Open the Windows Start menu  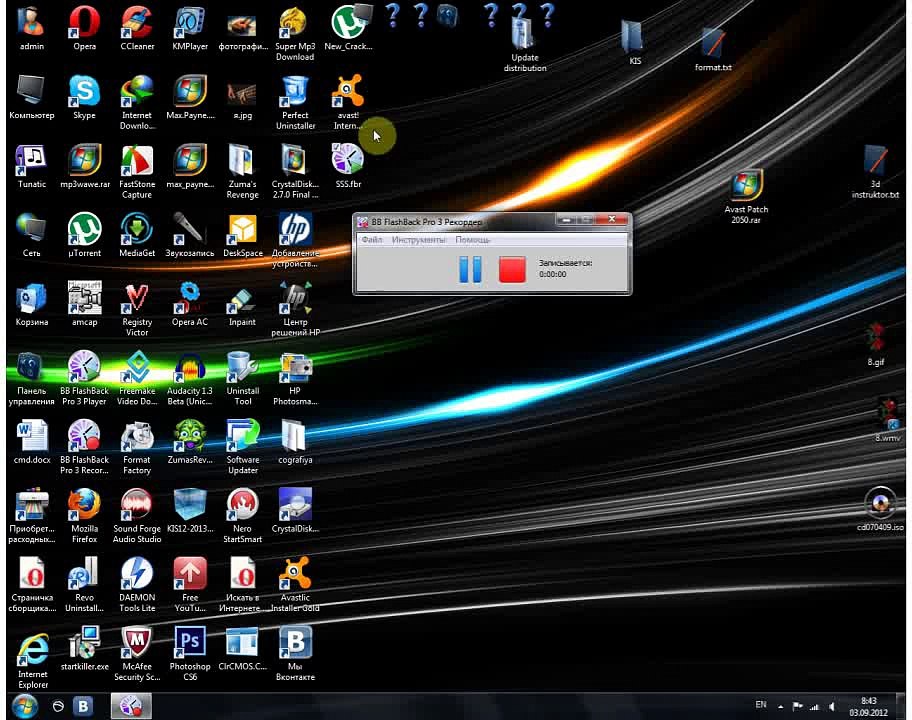[x=24, y=706]
